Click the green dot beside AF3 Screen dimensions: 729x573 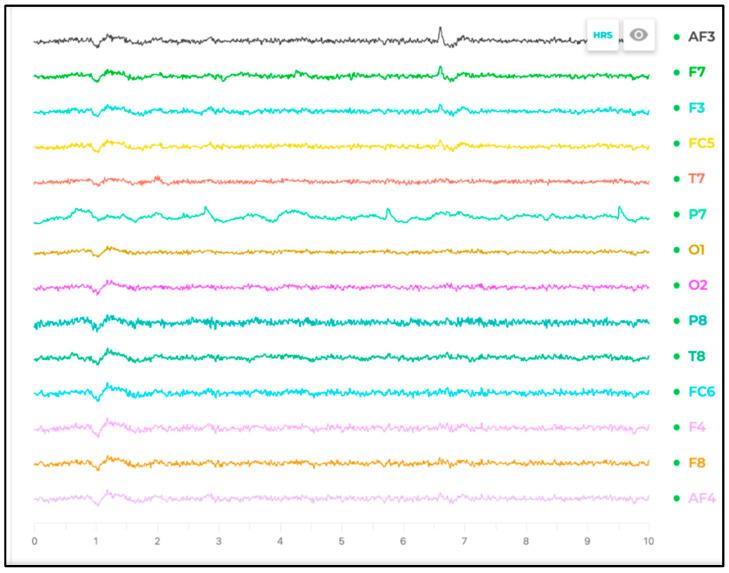pyautogui.click(x=677, y=37)
